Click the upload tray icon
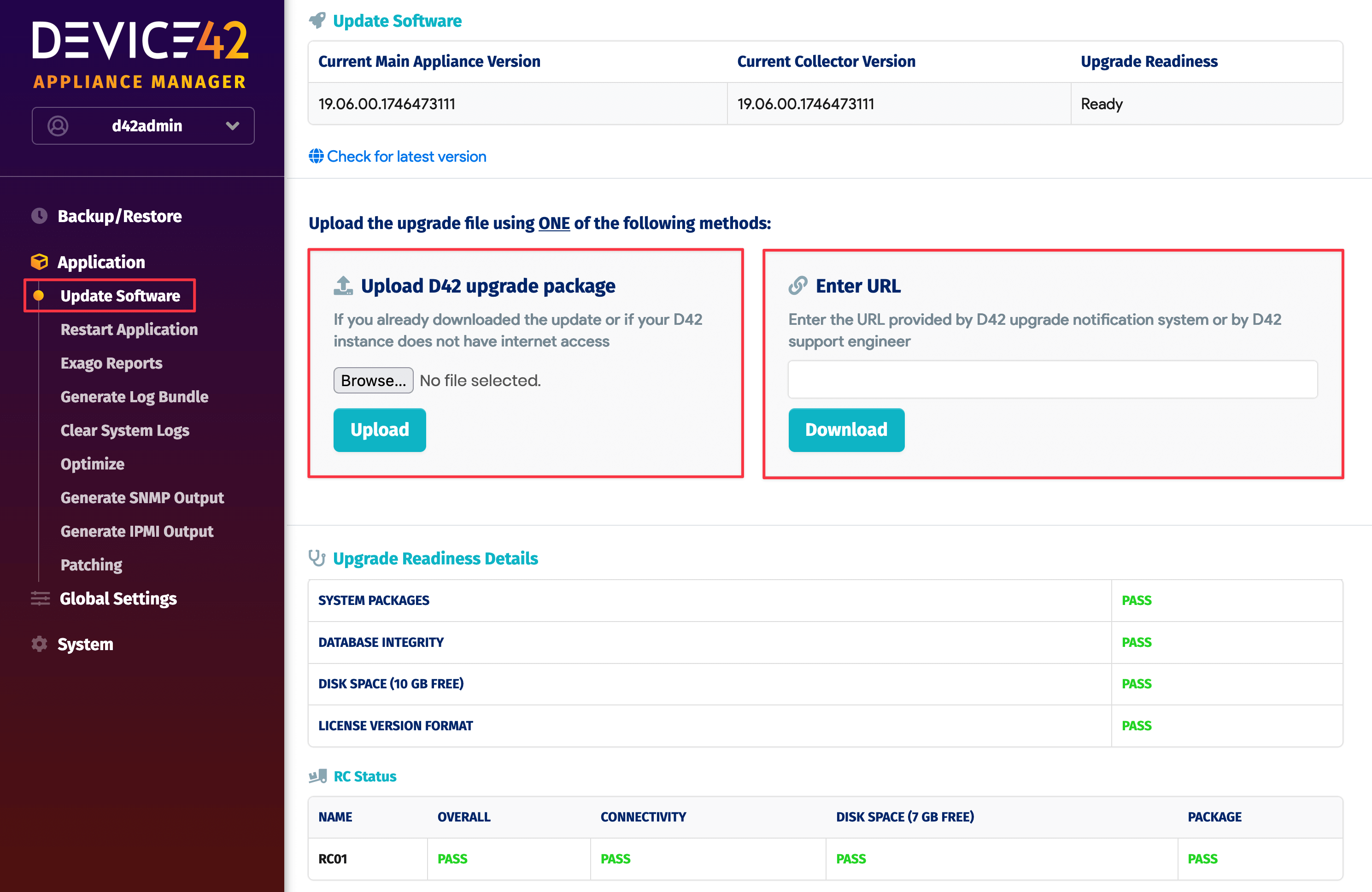Image resolution: width=1372 pixels, height=892 pixels. (x=344, y=286)
